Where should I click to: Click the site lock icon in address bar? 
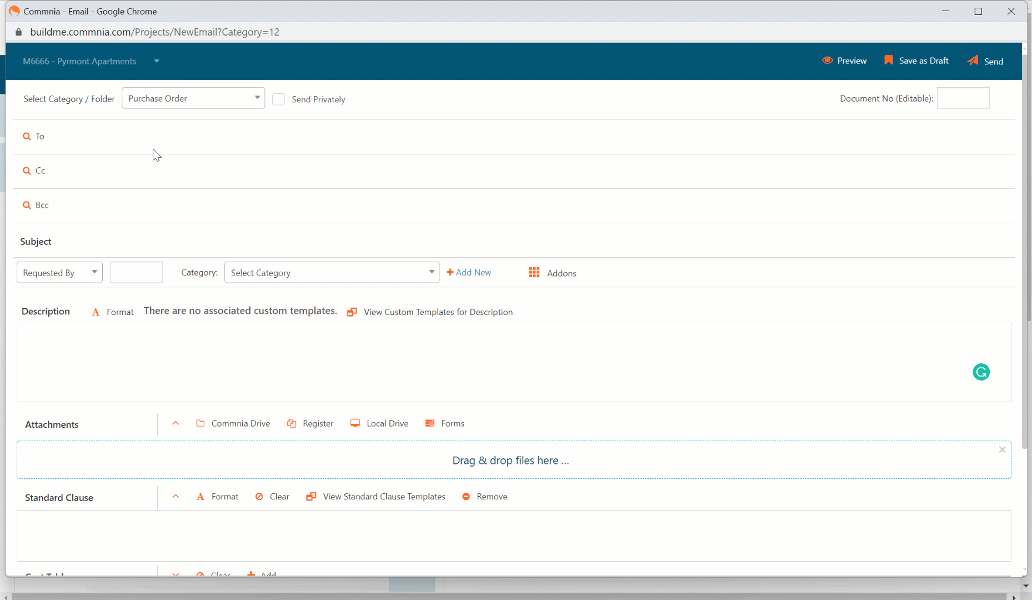(x=18, y=32)
